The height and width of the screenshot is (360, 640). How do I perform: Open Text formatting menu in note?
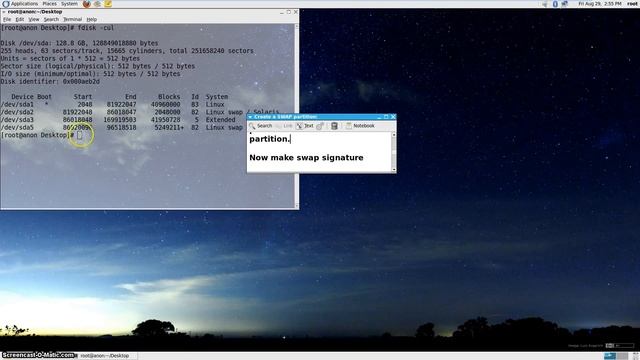(x=305, y=126)
